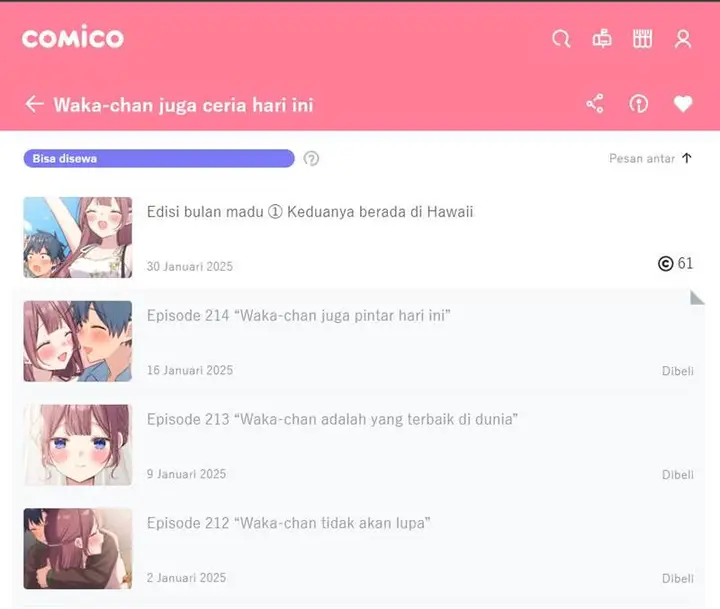Screen dimensions: 720x609
Task: Click the 61 coin price indicator
Action: tap(675, 263)
